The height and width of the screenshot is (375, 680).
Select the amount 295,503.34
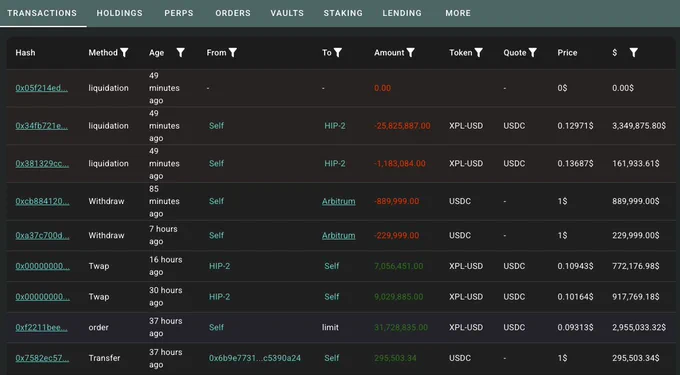click(395, 358)
